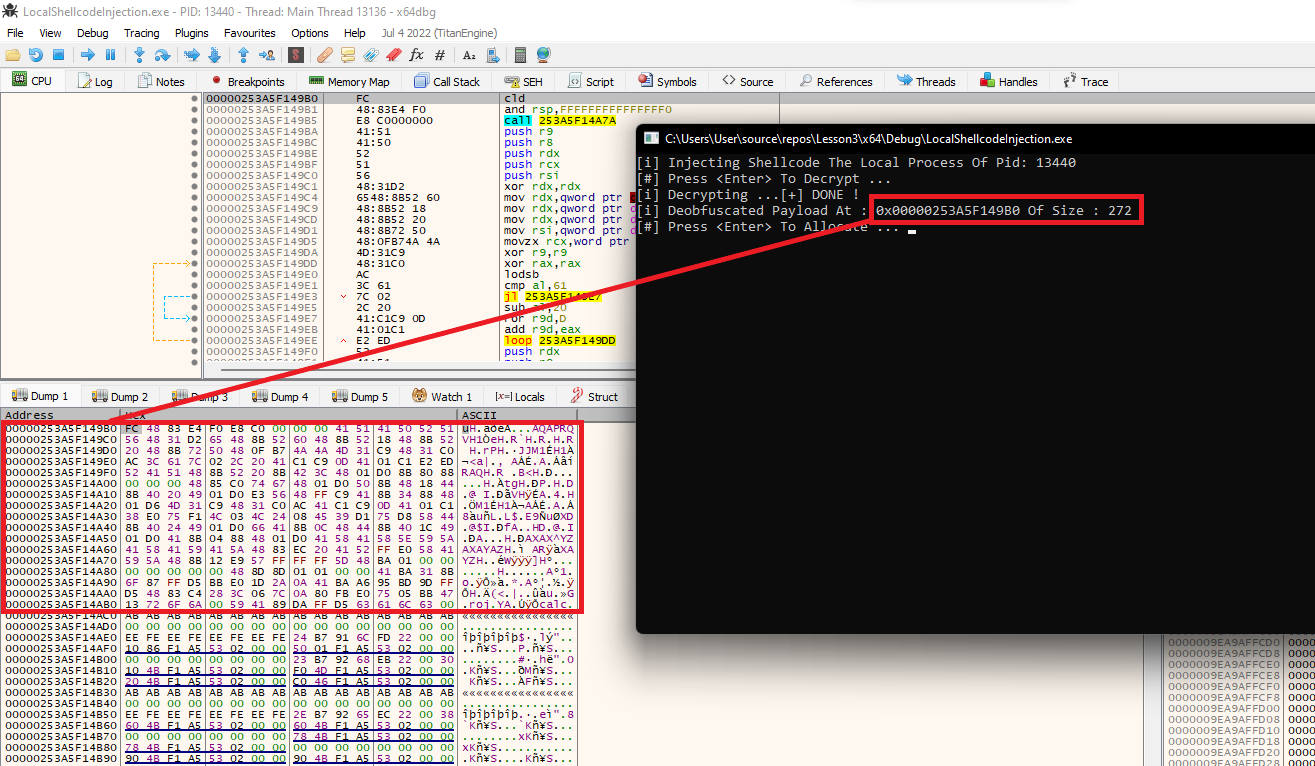This screenshot has width=1315, height=766.
Task: Switch to the Memory Map tab
Action: pyautogui.click(x=349, y=82)
